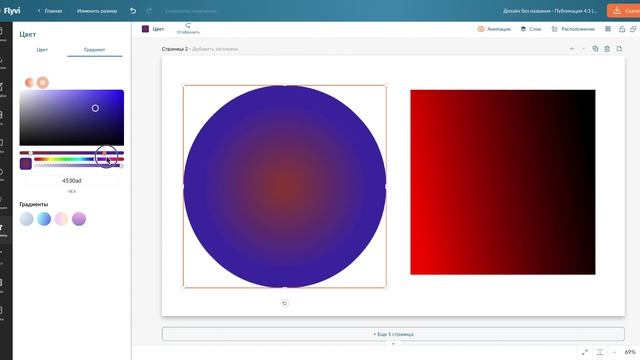Apply the light gray-blue gradient preset
The image size is (640, 360).
click(x=27, y=219)
